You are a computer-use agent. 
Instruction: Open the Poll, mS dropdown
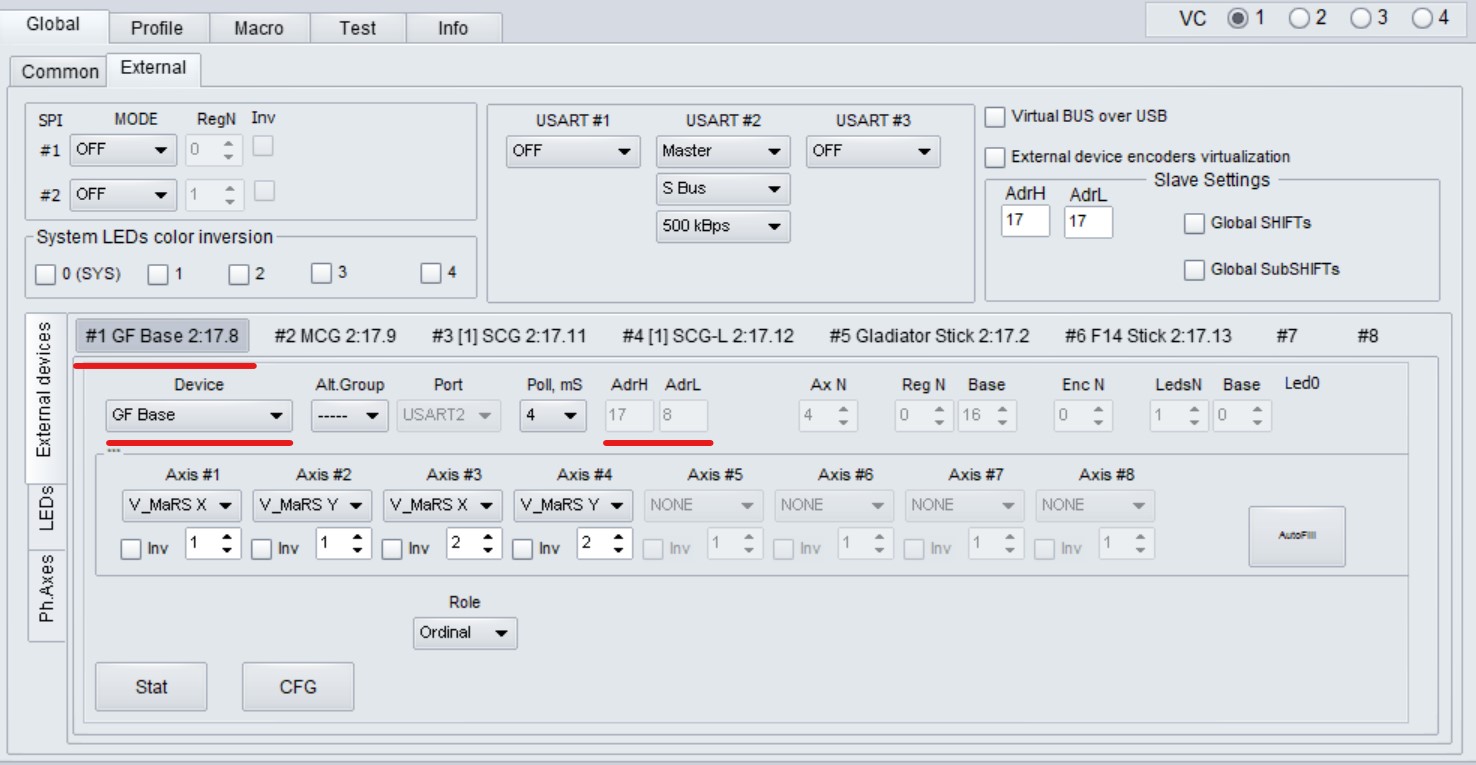click(553, 415)
